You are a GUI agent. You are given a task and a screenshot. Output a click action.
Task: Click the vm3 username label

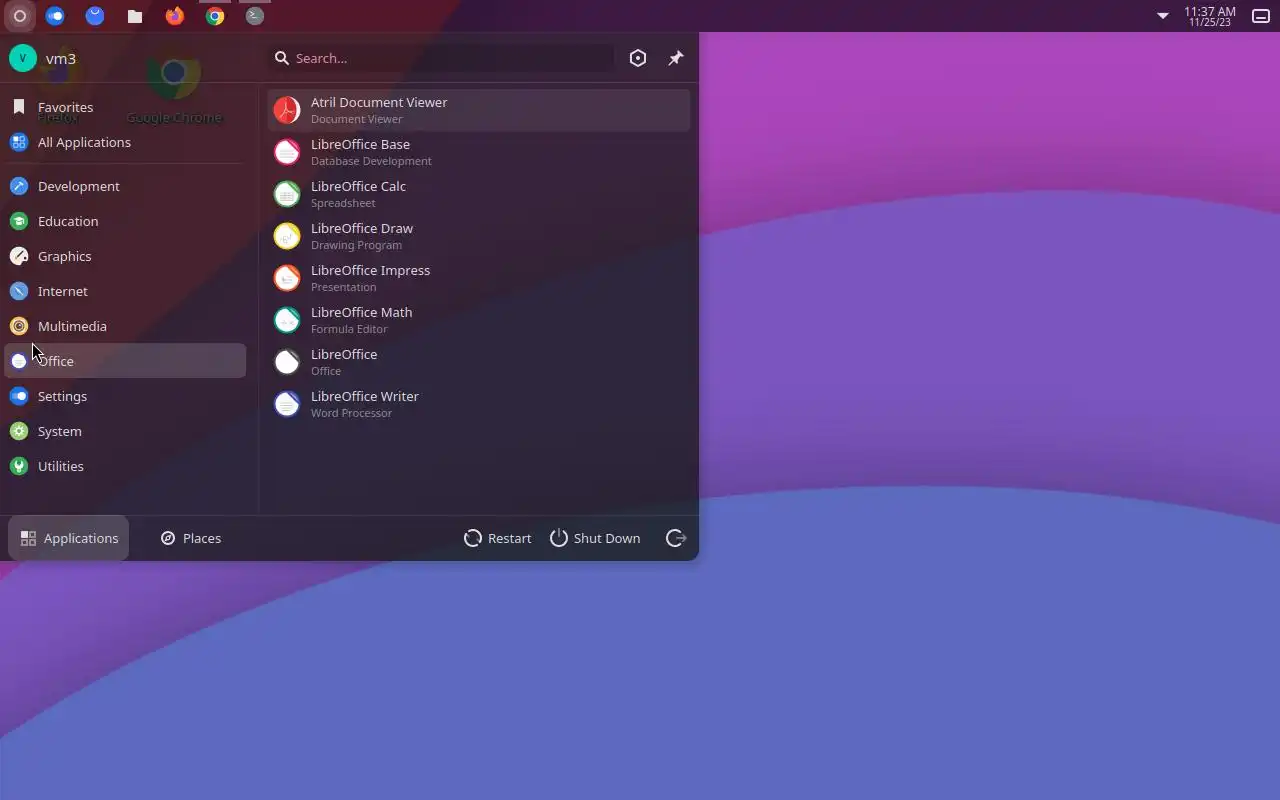[x=61, y=58]
